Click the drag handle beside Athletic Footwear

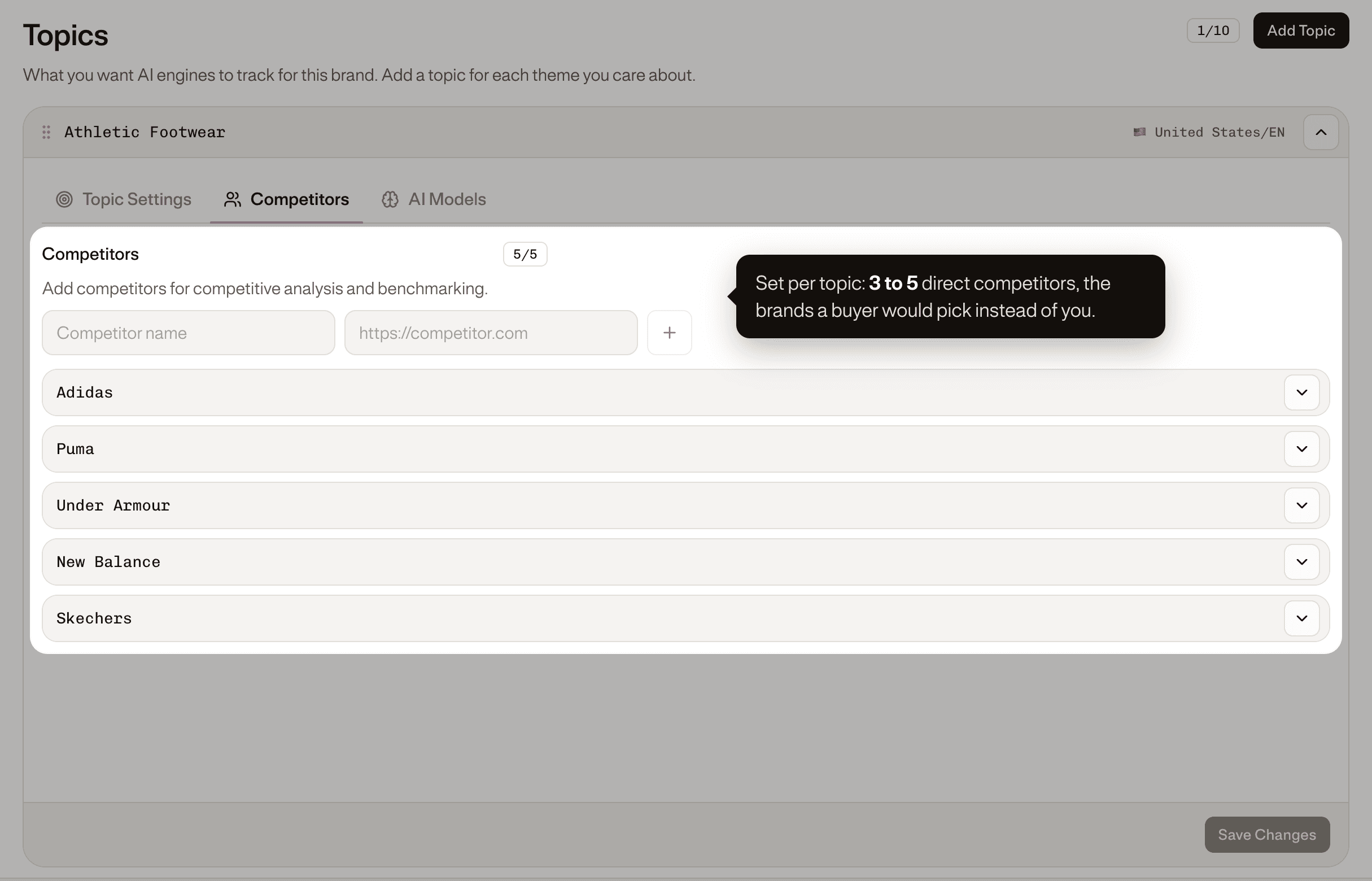tap(46, 132)
